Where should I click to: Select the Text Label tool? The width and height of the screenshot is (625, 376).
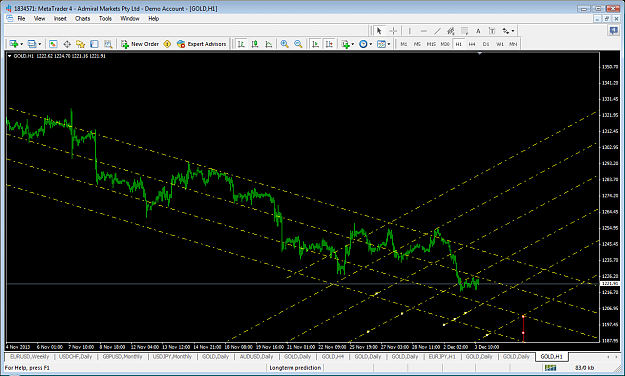click(492, 31)
